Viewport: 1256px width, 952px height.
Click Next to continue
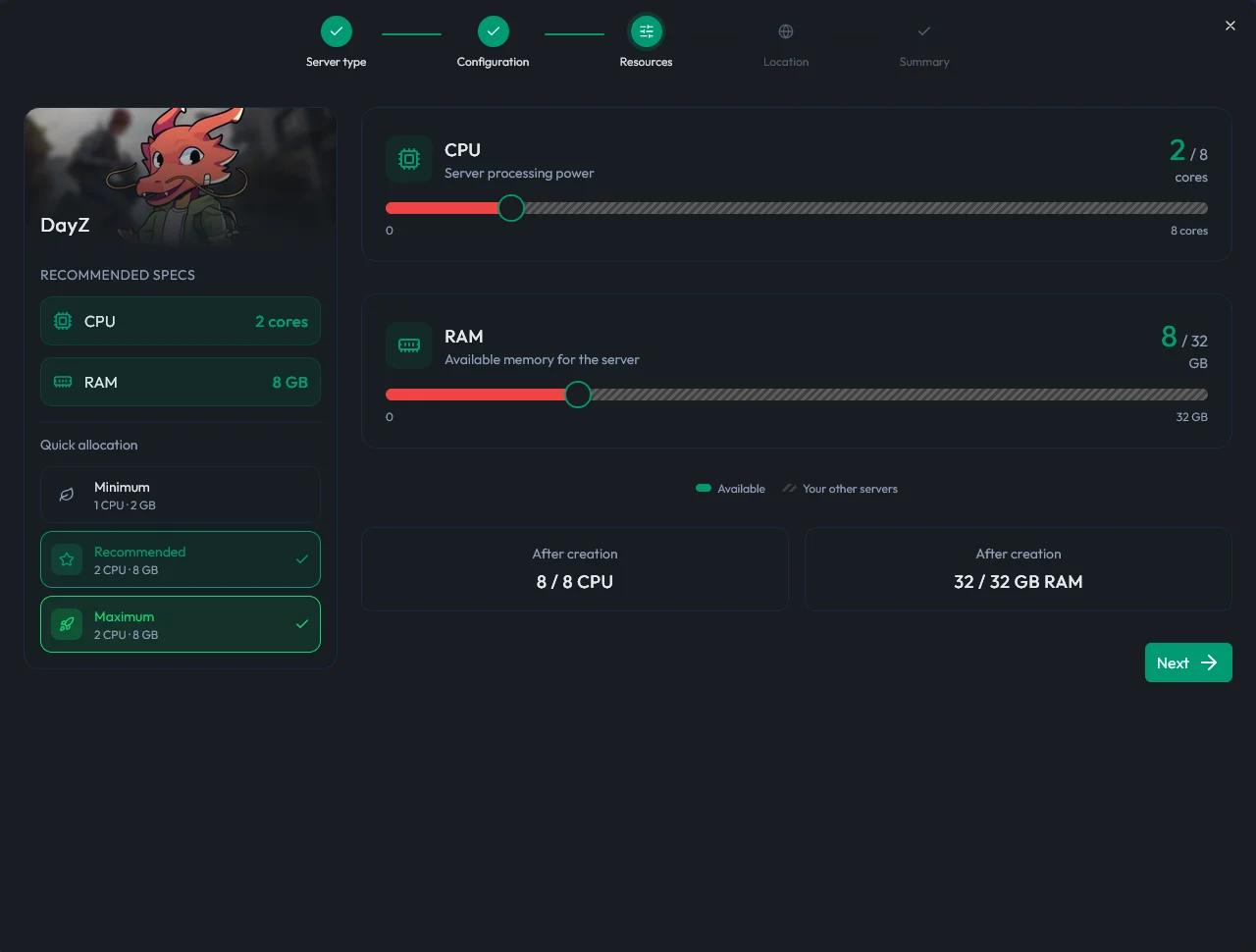point(1188,662)
